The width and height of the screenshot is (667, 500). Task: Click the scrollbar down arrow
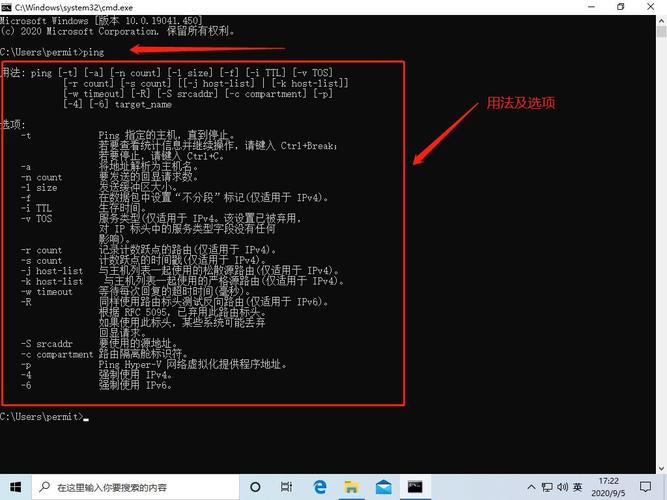pos(661,468)
